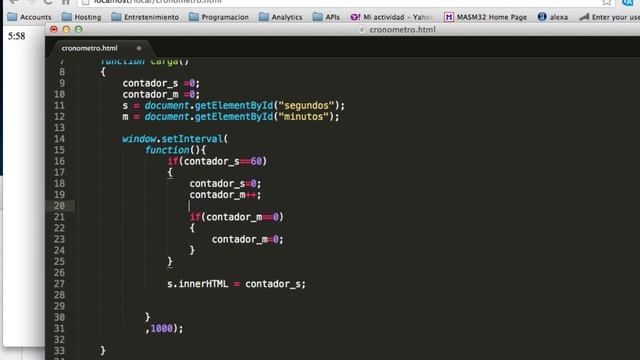Click the if(contador_s==60) condition

click(x=217, y=161)
